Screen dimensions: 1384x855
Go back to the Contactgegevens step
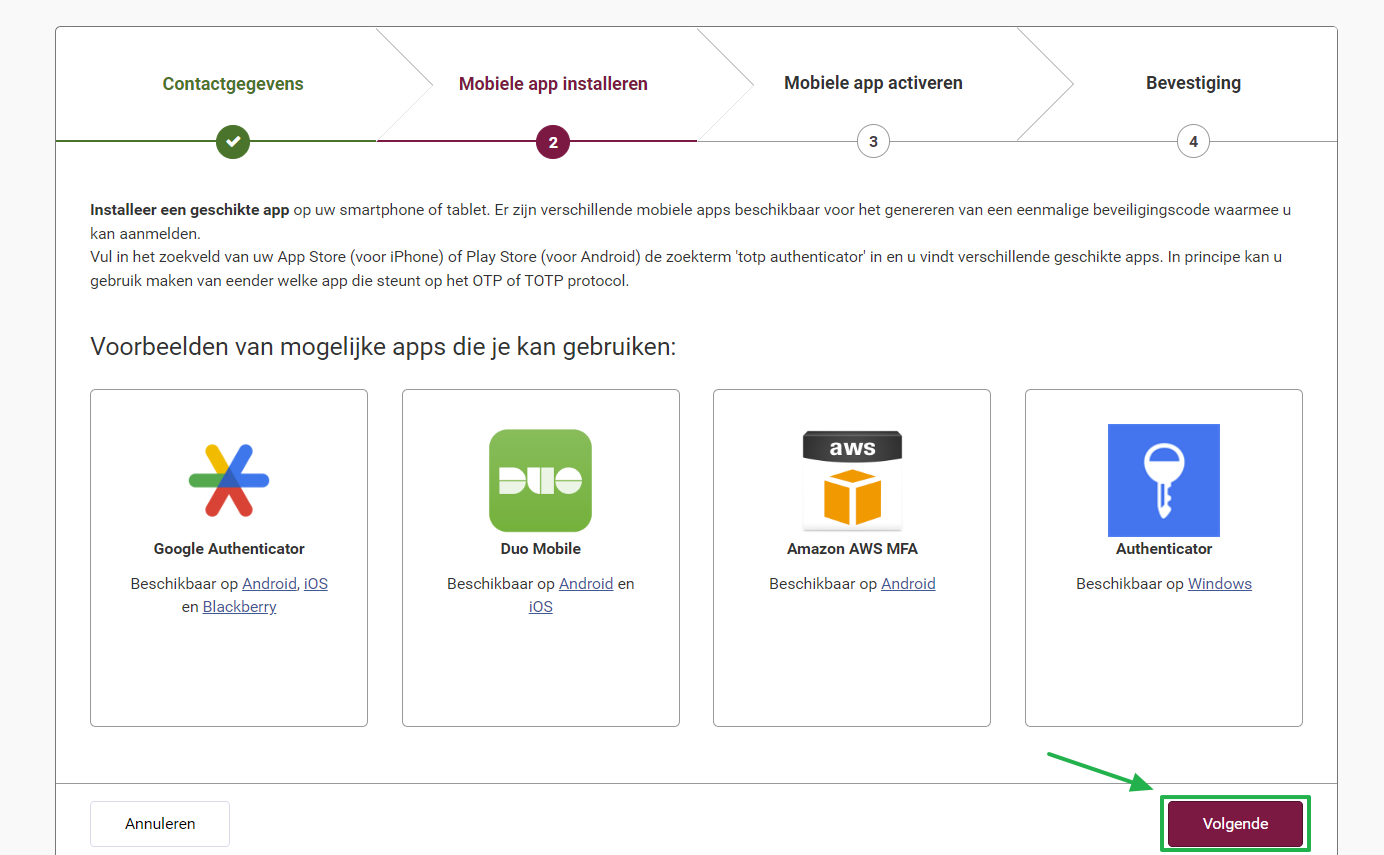point(233,83)
